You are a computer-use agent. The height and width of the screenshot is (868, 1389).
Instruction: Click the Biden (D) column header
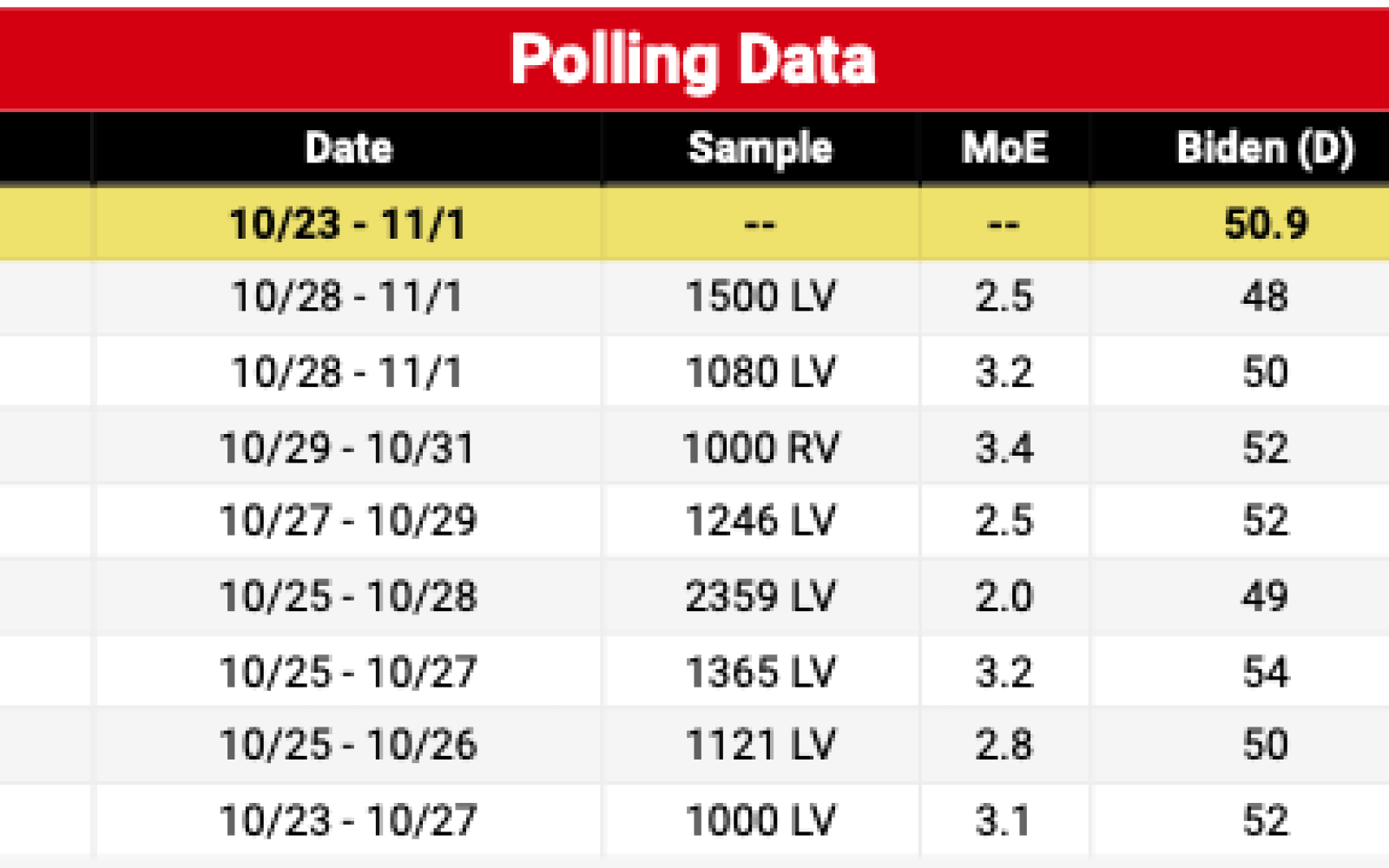pyautogui.click(x=1265, y=148)
